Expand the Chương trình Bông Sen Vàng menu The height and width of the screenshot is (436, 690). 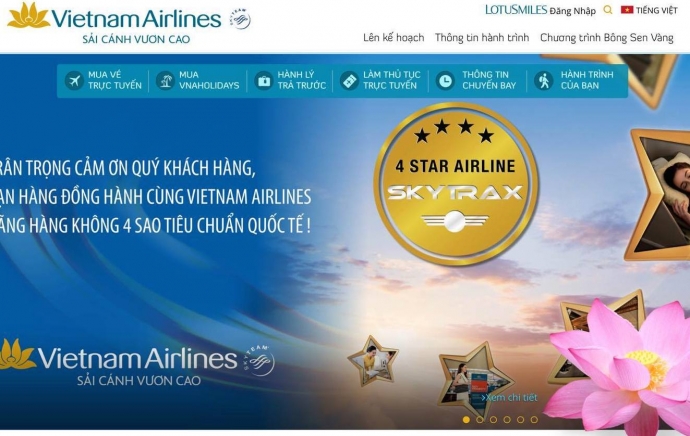point(607,38)
